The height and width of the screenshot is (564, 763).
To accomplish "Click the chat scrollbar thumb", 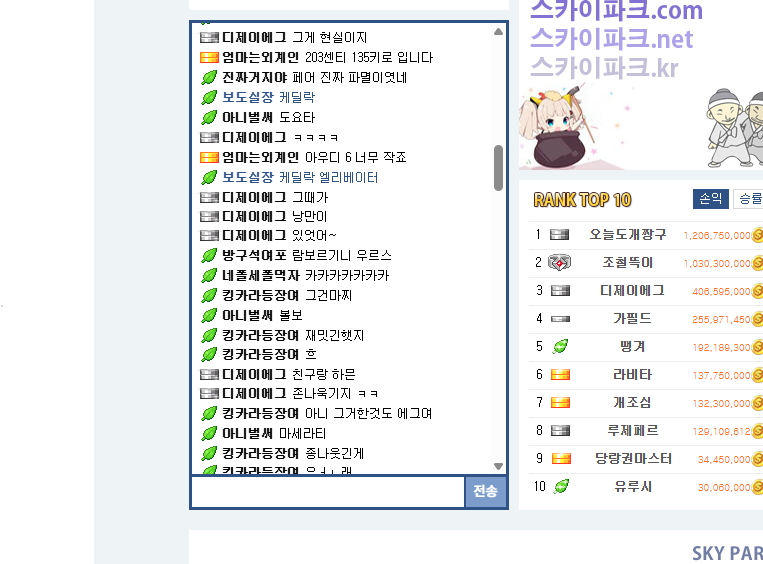I will point(498,168).
